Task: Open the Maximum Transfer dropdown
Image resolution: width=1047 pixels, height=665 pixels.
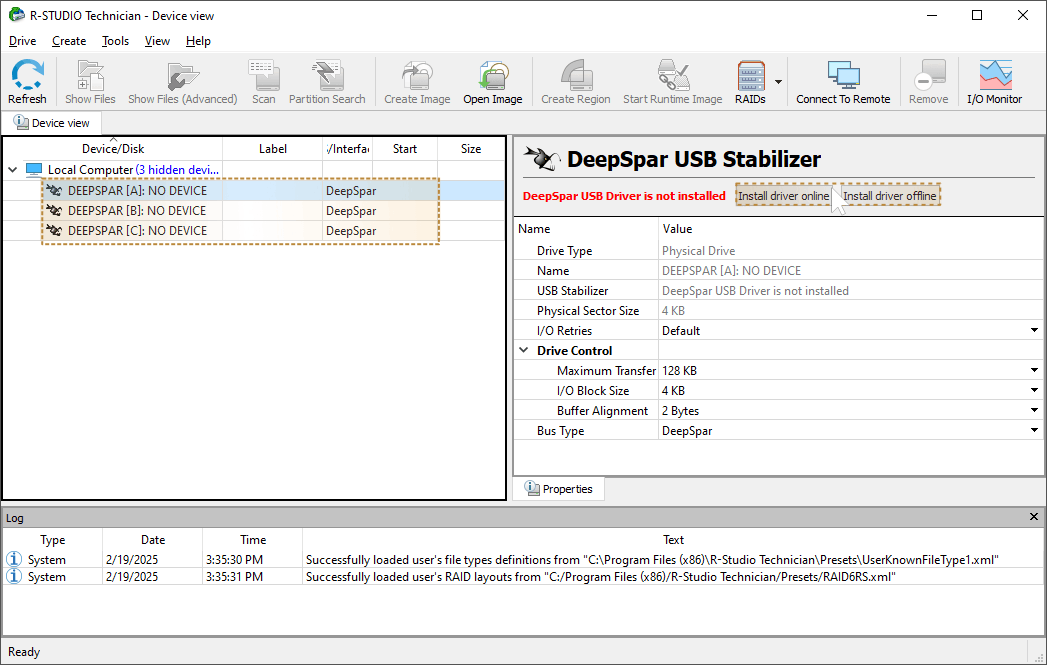Action: click(x=1034, y=371)
